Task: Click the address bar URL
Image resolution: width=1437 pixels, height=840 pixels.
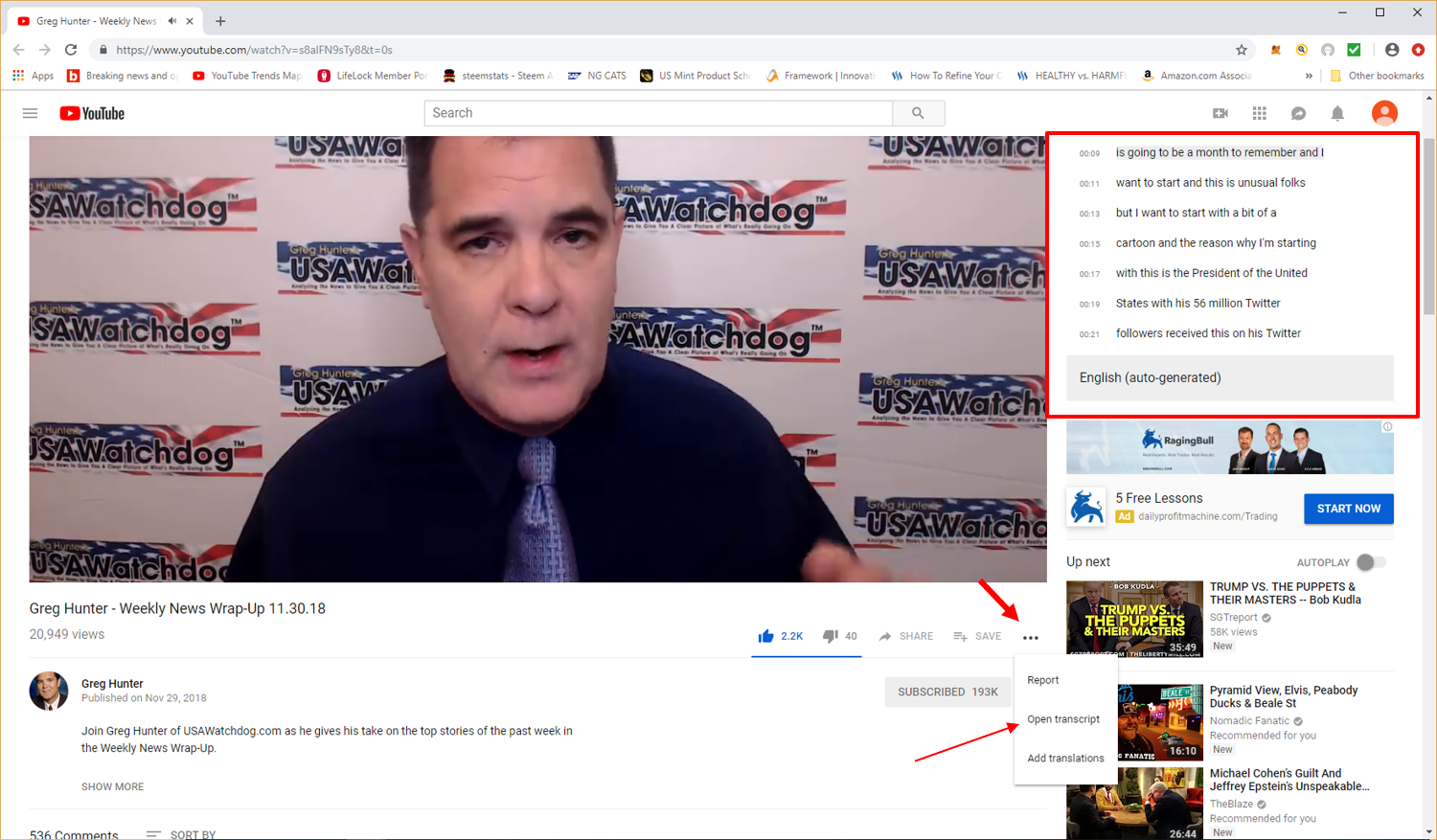Action: pos(254,50)
